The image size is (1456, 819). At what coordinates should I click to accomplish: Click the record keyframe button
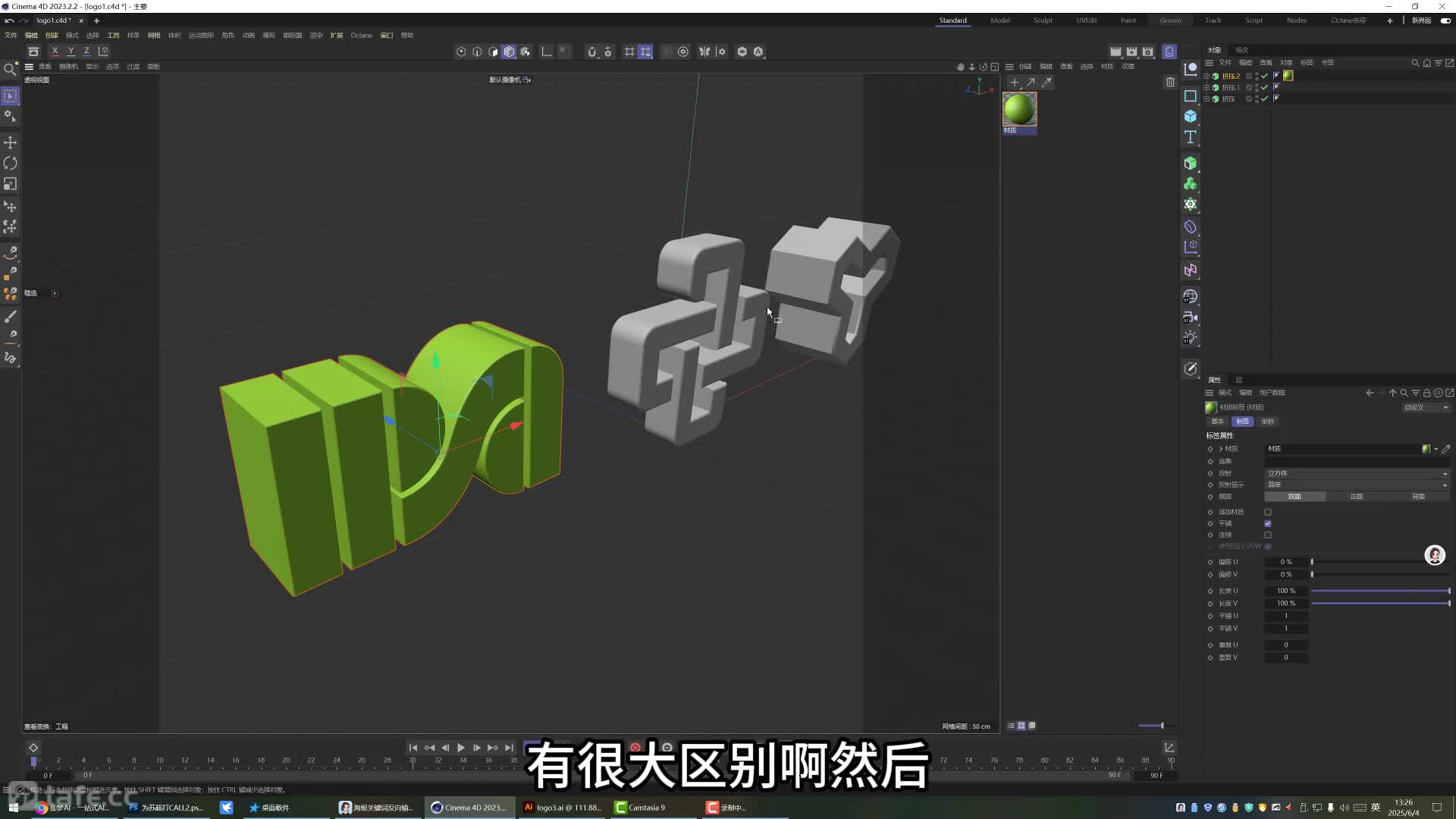tap(635, 748)
